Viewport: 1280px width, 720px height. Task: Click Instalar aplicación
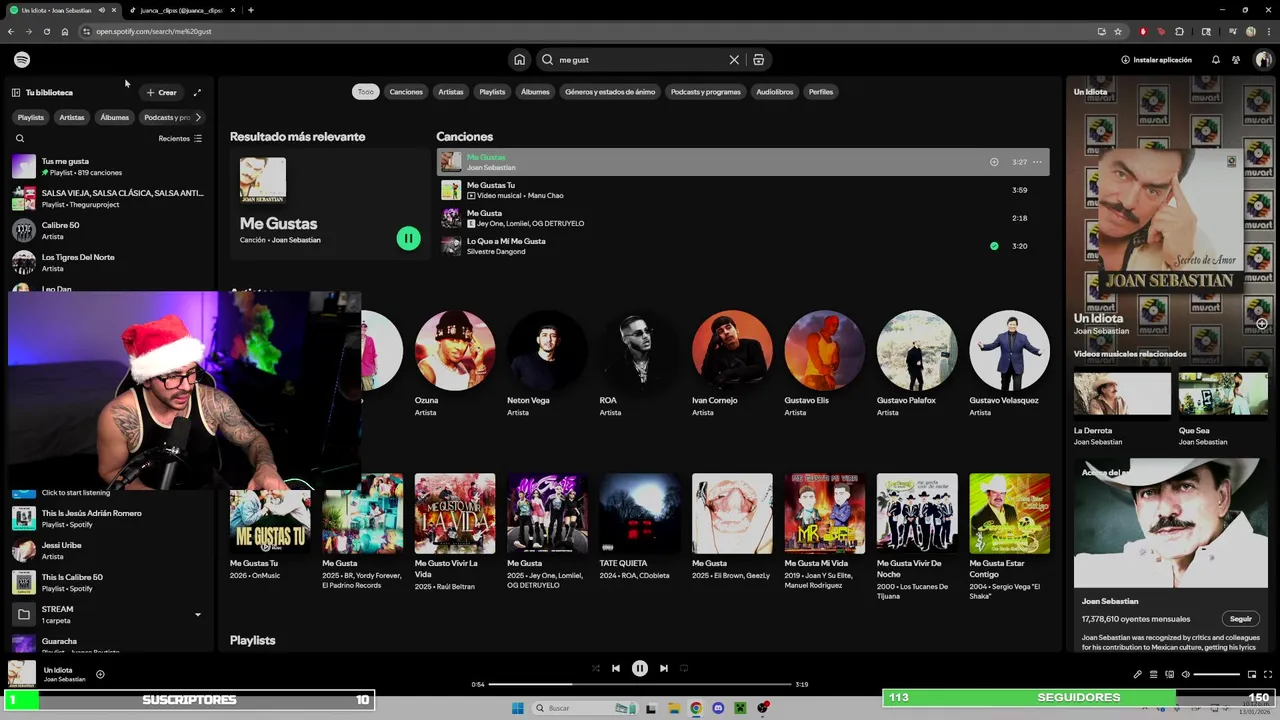(1156, 60)
